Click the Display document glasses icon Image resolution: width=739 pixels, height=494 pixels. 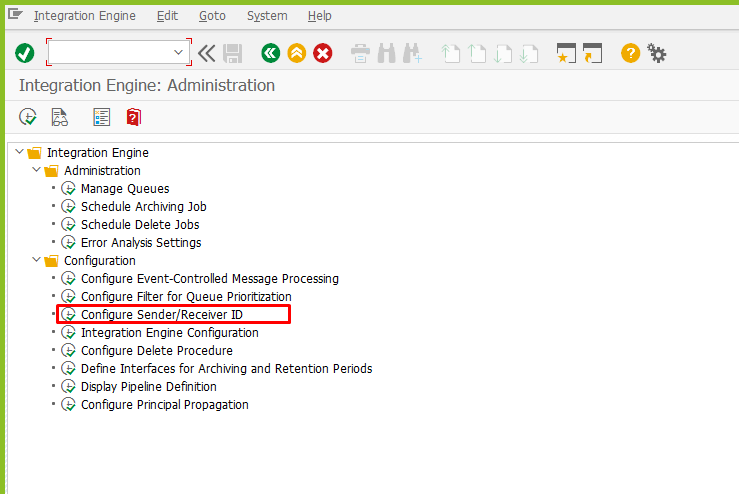(x=59, y=117)
